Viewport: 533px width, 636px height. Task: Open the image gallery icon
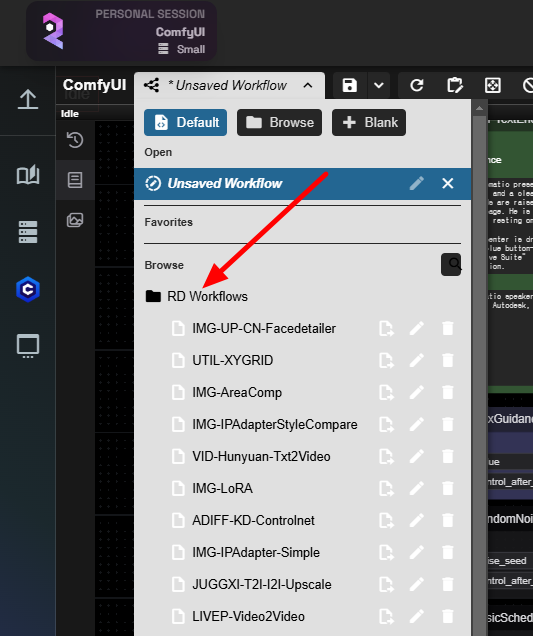(75, 220)
